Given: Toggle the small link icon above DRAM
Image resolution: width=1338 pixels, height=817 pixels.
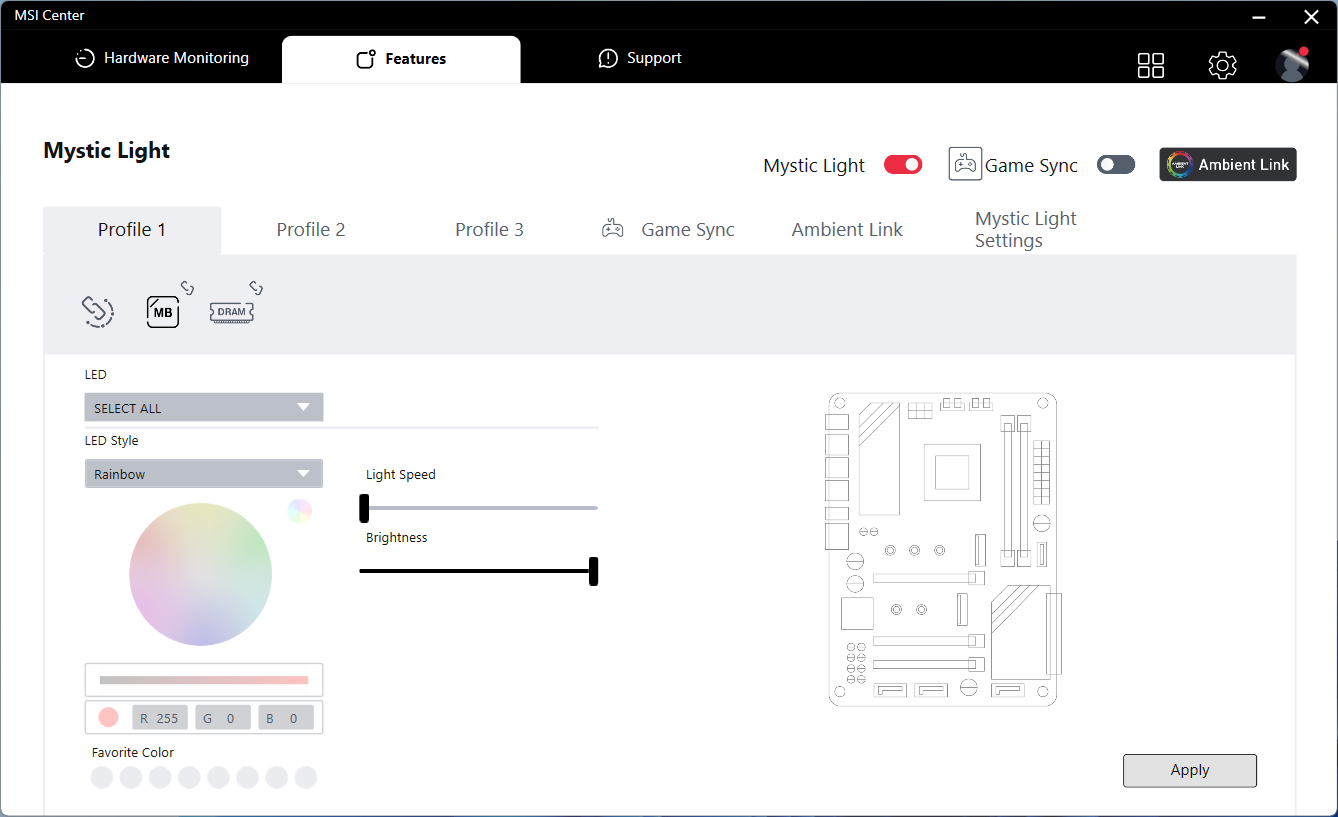Looking at the screenshot, I should coord(256,288).
